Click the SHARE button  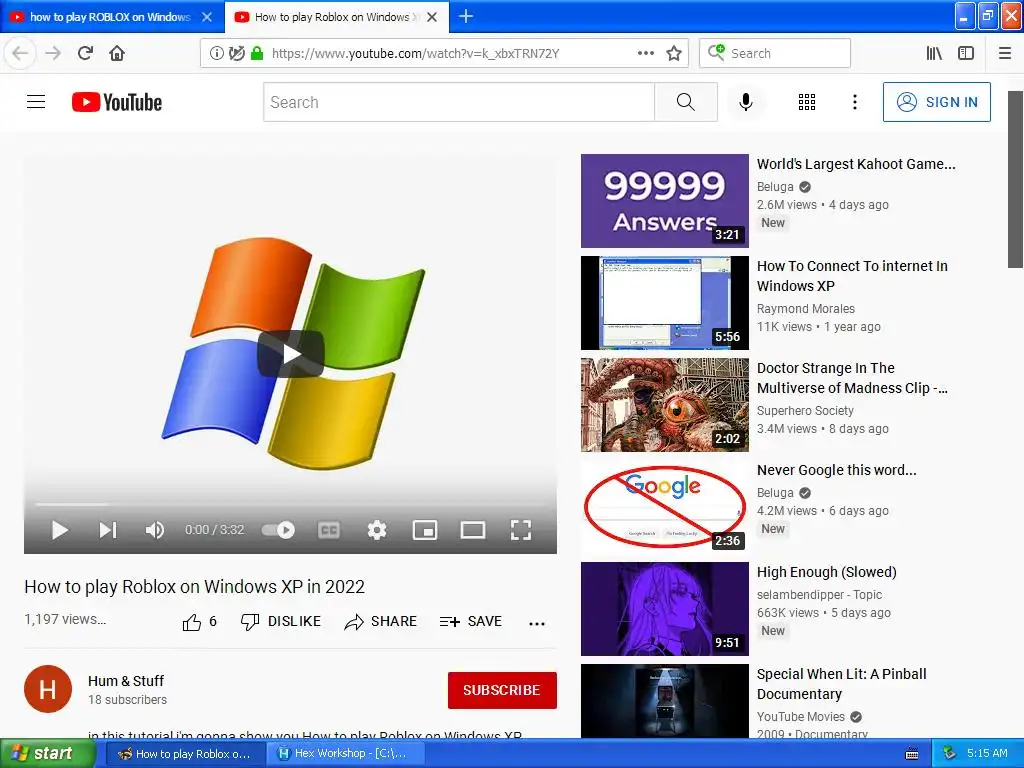381,622
